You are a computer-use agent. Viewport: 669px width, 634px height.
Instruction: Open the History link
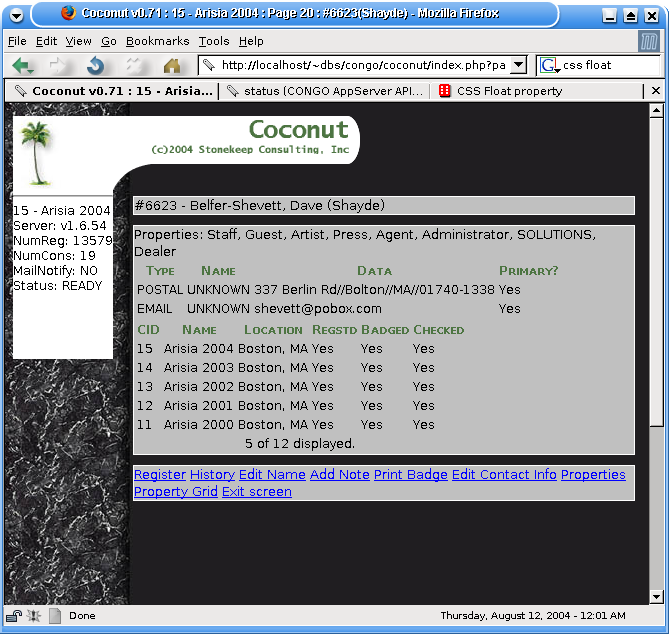pos(212,474)
